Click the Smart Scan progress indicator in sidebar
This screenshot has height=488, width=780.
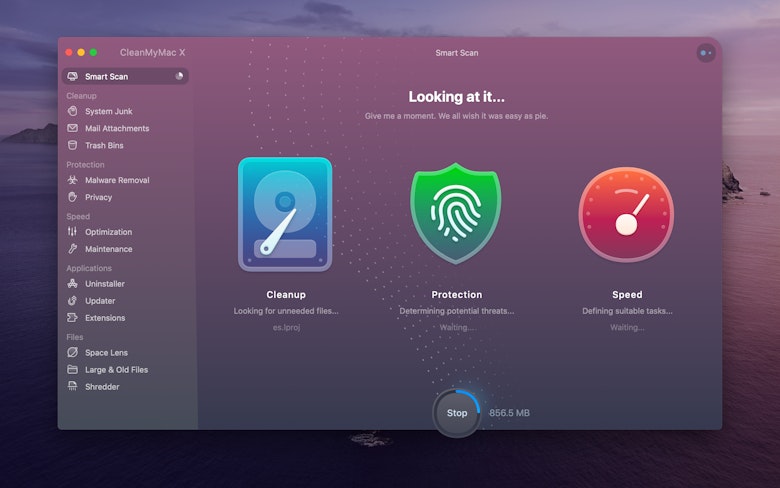tap(179, 76)
